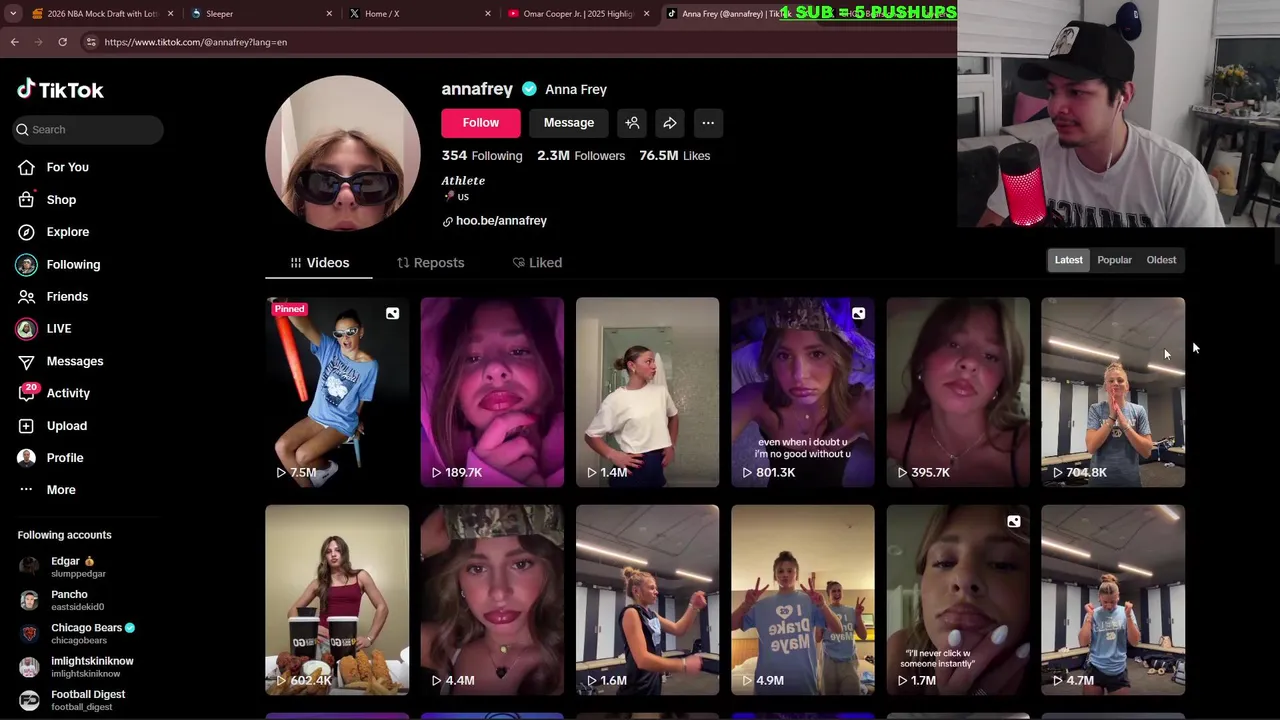Screen dimensions: 1280x720
Task: Open the three-dots profile options button
Action: coord(708,123)
